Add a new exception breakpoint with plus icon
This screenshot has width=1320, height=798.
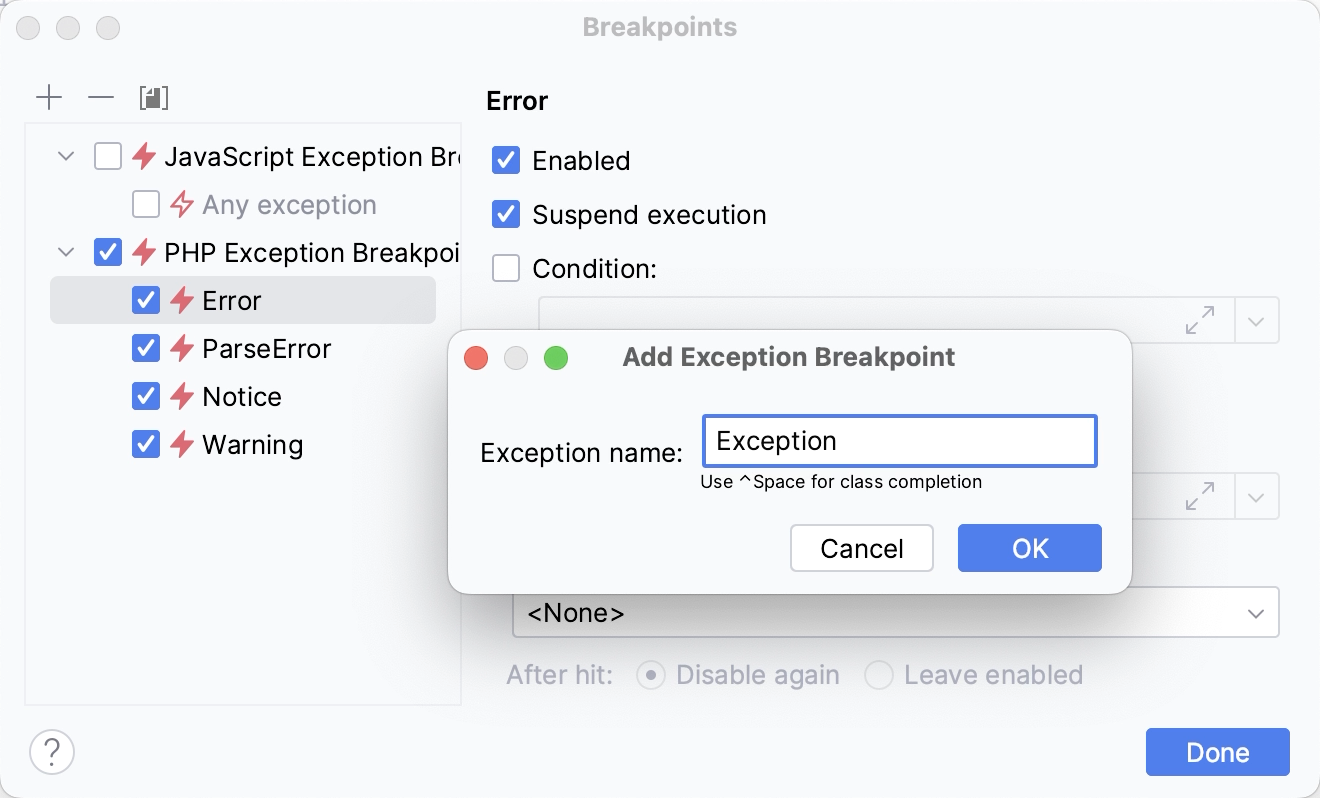point(48,97)
